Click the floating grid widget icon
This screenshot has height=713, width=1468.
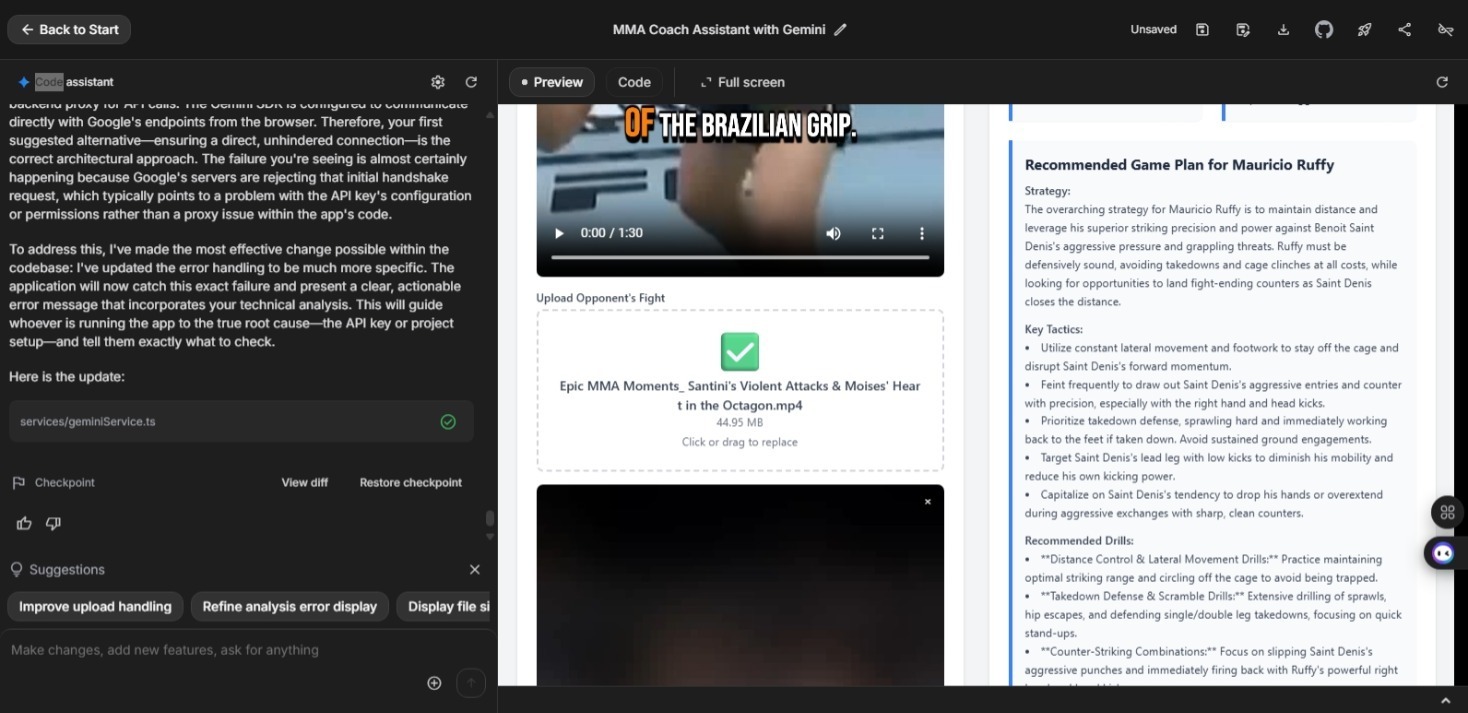(x=1447, y=513)
